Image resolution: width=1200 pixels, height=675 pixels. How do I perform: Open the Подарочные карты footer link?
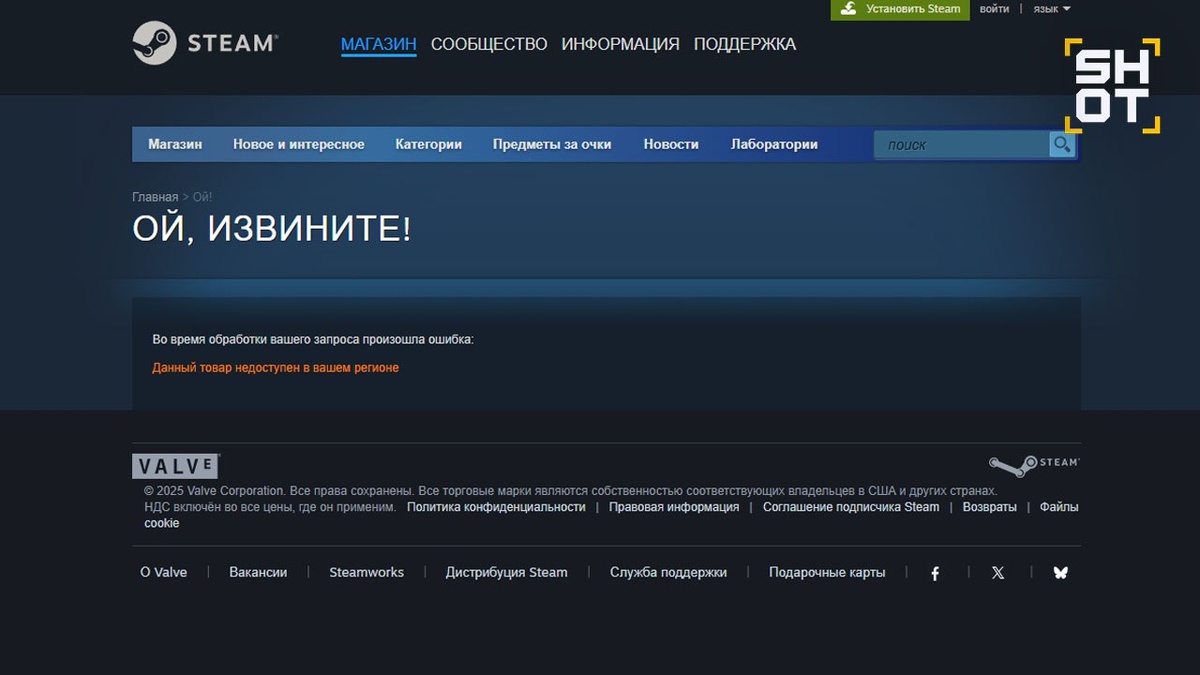pyautogui.click(x=827, y=573)
